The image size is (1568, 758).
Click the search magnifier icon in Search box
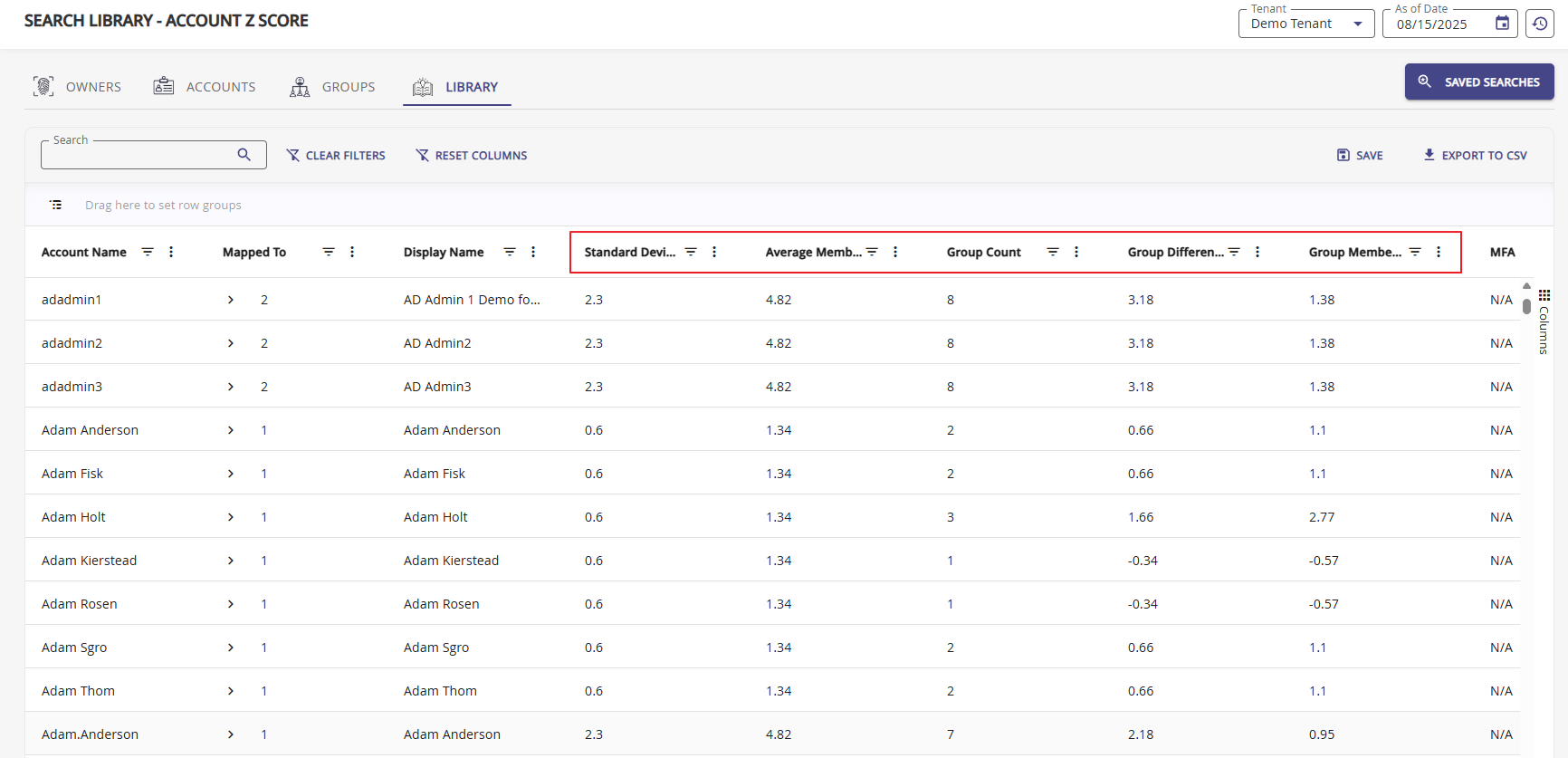pyautogui.click(x=244, y=155)
